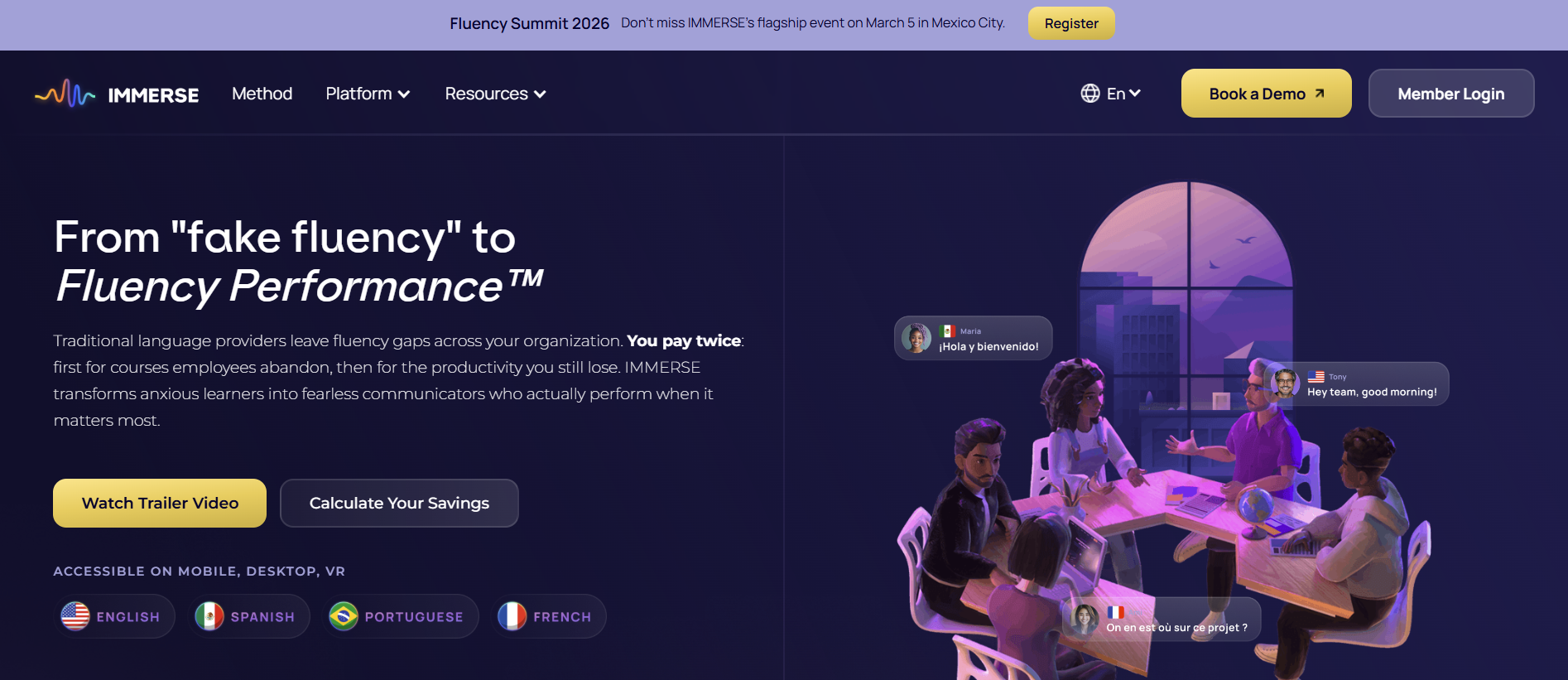The width and height of the screenshot is (1568, 680).
Task: Click the globe language icon
Action: (x=1089, y=94)
